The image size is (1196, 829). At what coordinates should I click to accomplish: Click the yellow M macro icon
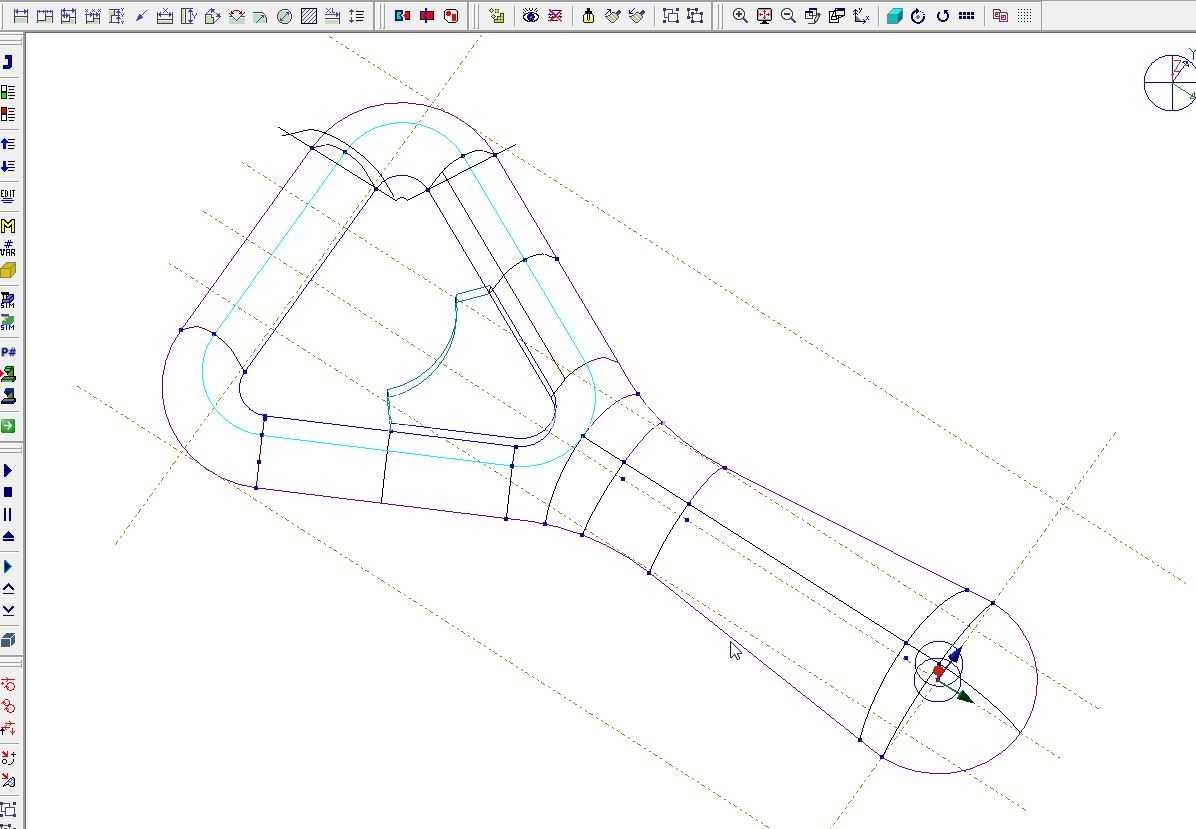coord(8,226)
